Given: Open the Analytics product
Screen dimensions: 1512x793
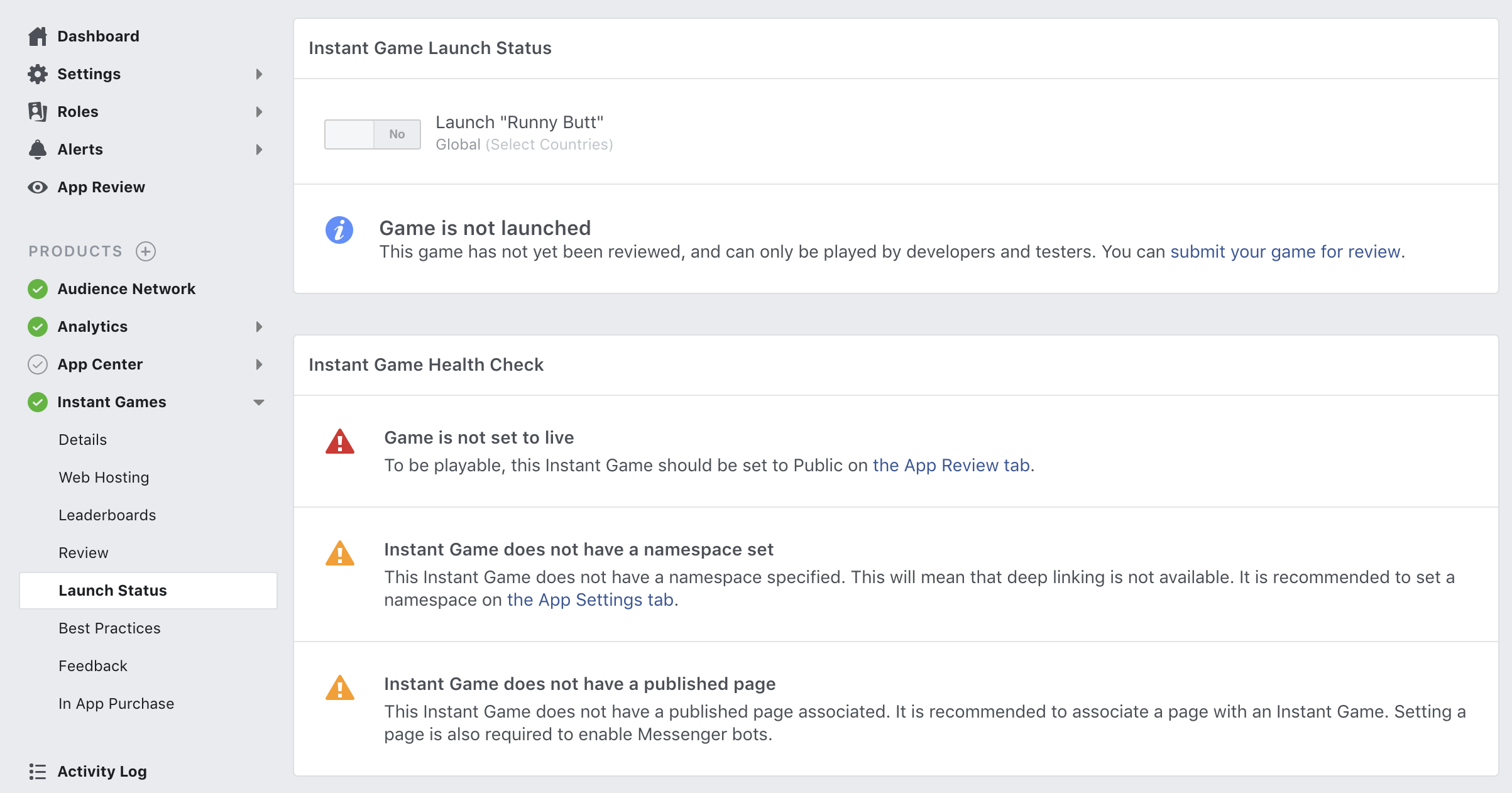Looking at the screenshot, I should pyautogui.click(x=92, y=327).
